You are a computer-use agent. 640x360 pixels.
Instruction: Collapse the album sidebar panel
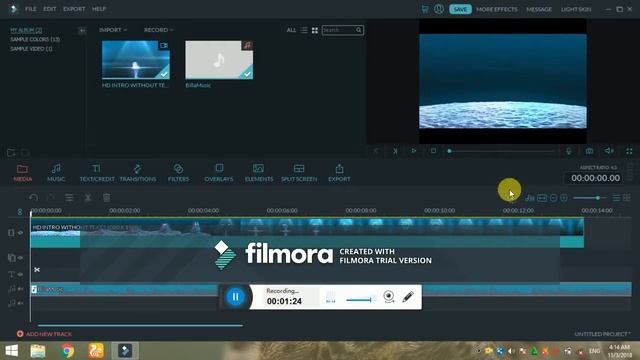(82, 31)
